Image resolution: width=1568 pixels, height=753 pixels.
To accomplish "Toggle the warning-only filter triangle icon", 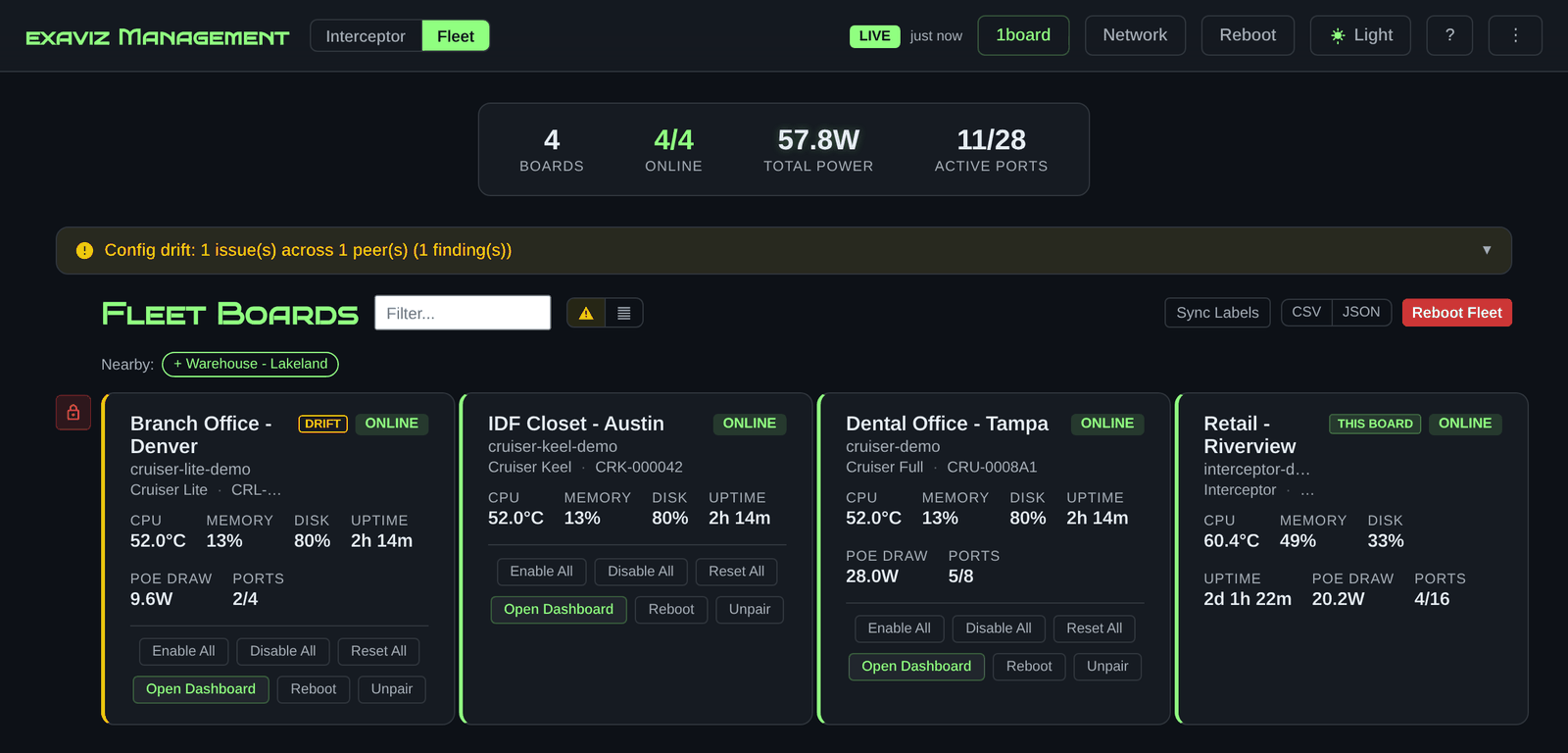I will coord(586,313).
